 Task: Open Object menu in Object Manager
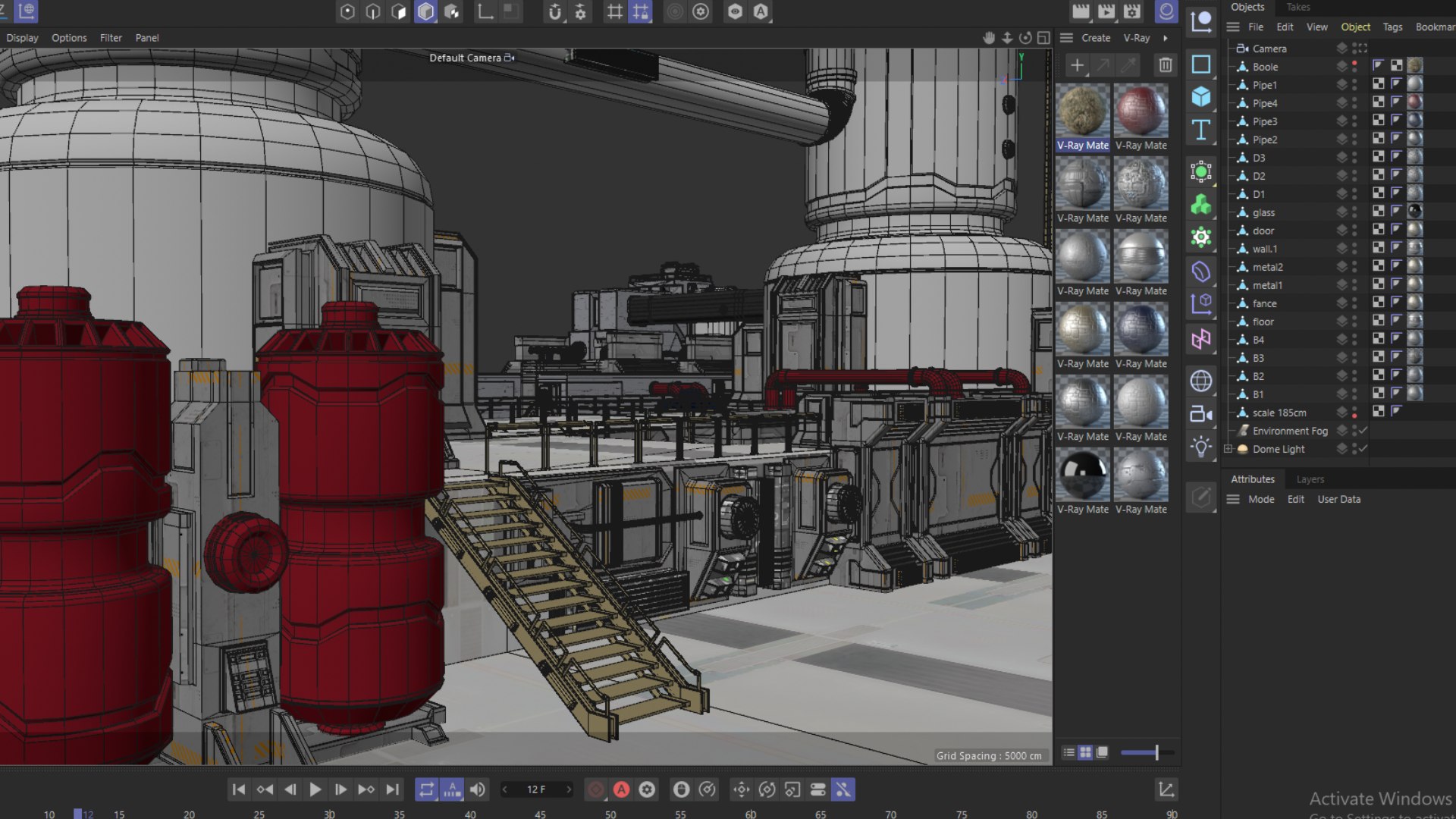click(x=1355, y=27)
